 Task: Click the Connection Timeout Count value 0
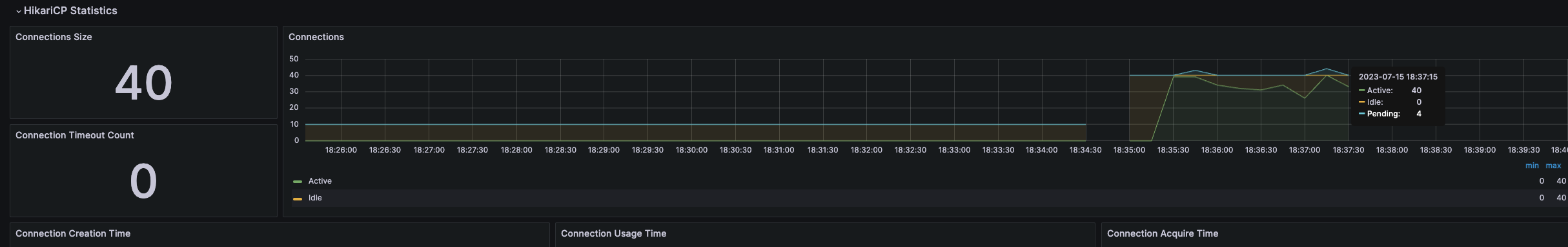[143, 182]
